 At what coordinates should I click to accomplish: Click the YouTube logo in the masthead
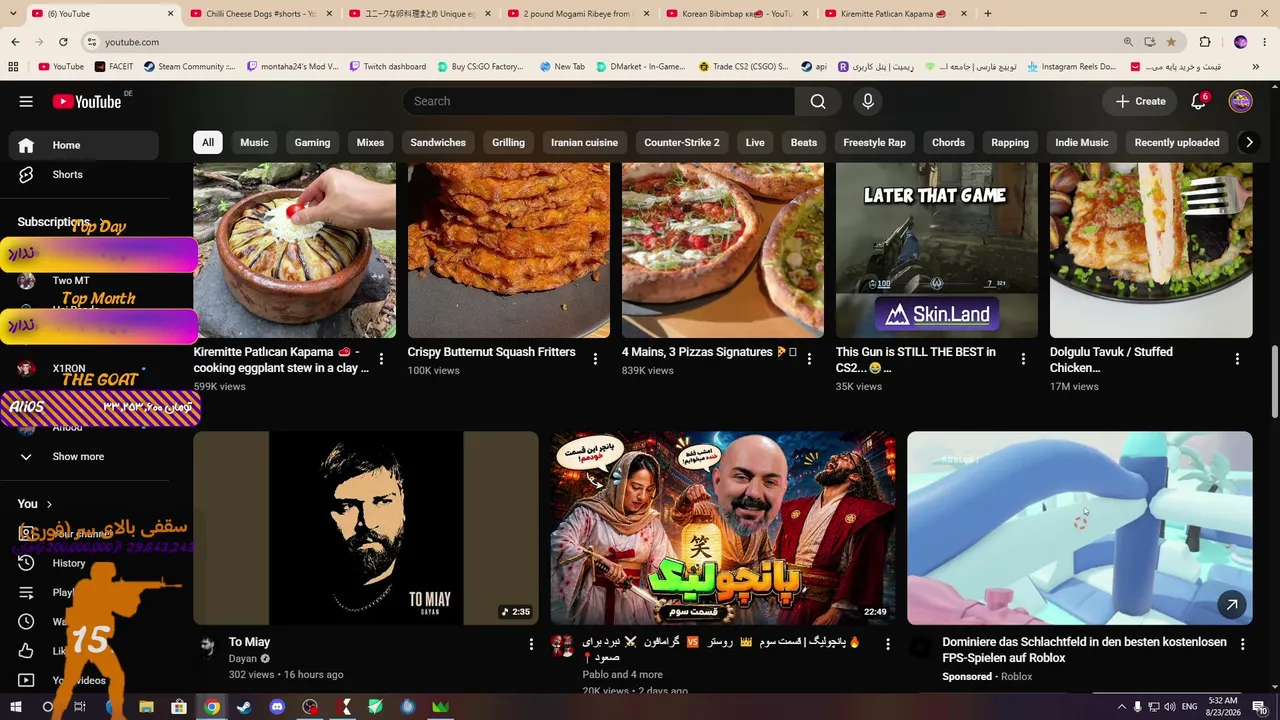click(87, 101)
